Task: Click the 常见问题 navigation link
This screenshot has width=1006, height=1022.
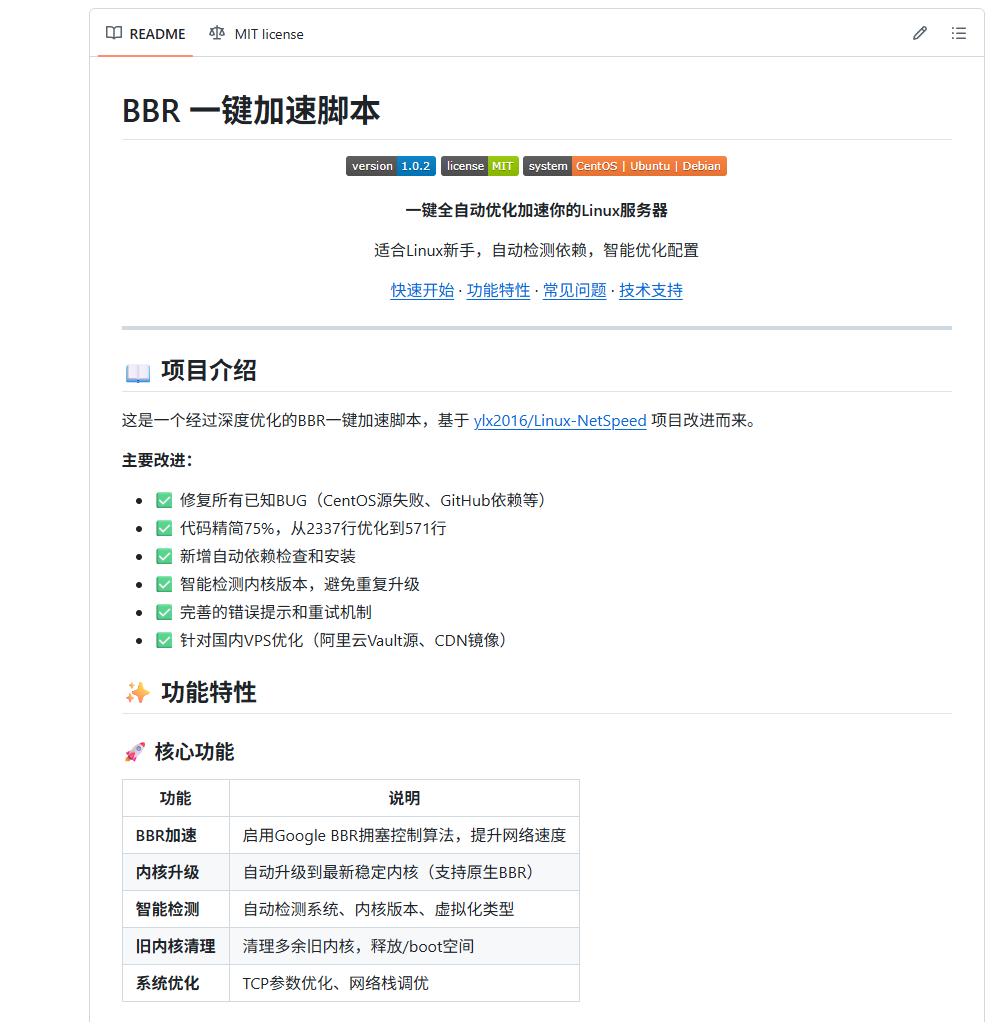Action: [x=574, y=289]
